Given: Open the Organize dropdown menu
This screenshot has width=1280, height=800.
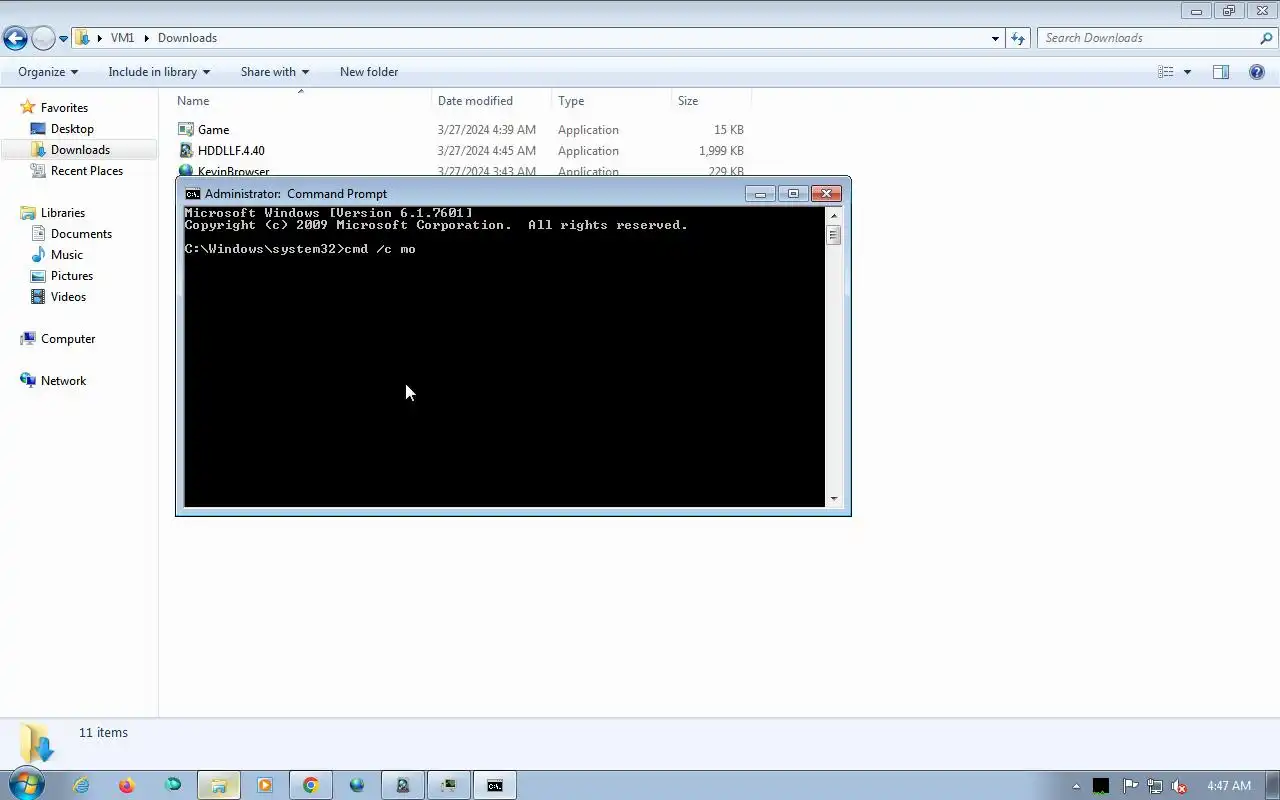Looking at the screenshot, I should (48, 72).
